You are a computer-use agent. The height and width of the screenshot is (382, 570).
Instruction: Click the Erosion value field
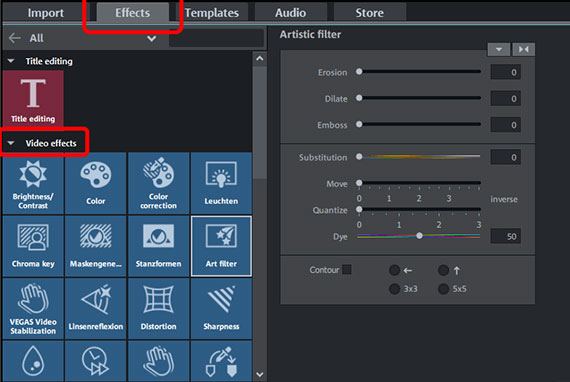(505, 72)
